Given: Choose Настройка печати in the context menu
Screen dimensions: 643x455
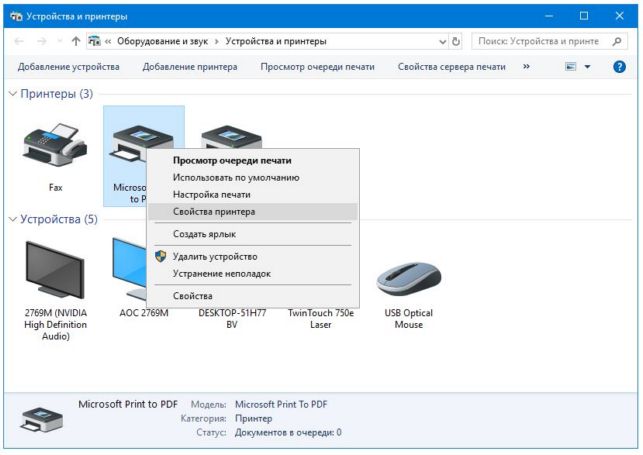Looking at the screenshot, I should 253,195.
